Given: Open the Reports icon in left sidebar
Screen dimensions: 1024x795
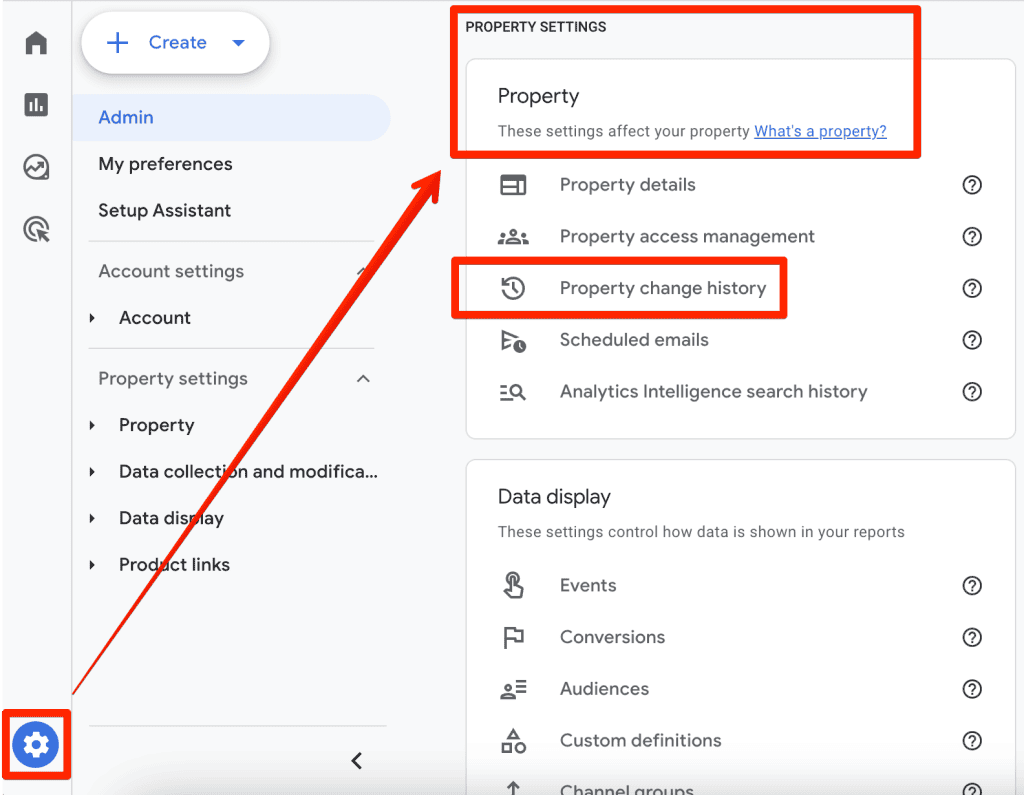Looking at the screenshot, I should click(35, 105).
